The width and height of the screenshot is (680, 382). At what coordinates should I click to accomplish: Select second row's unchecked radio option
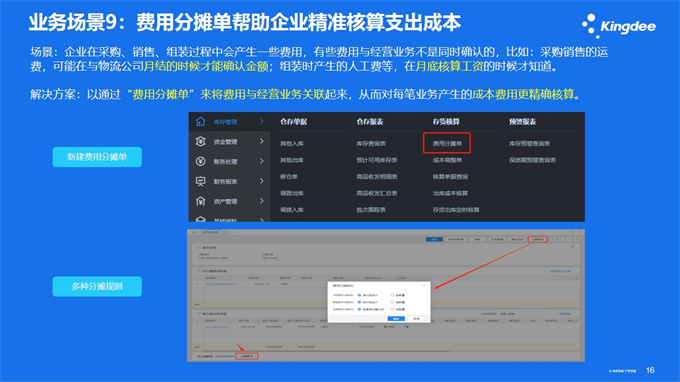tap(392, 302)
